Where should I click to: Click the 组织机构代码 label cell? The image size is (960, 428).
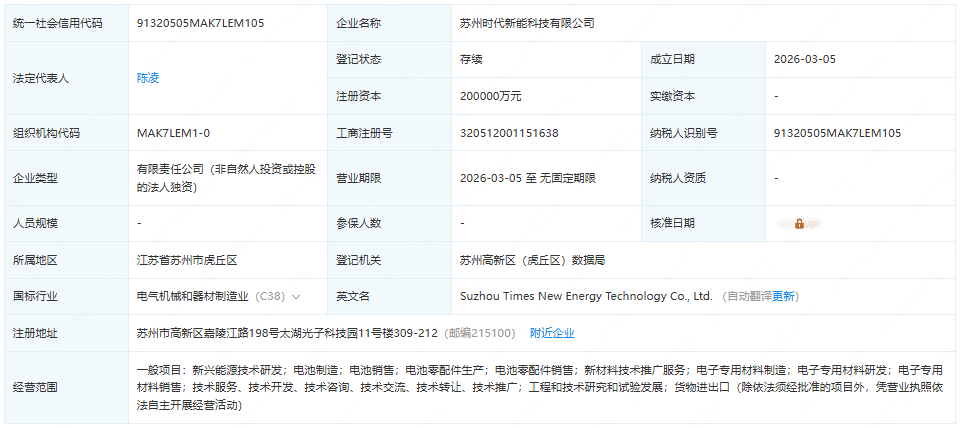point(66,133)
